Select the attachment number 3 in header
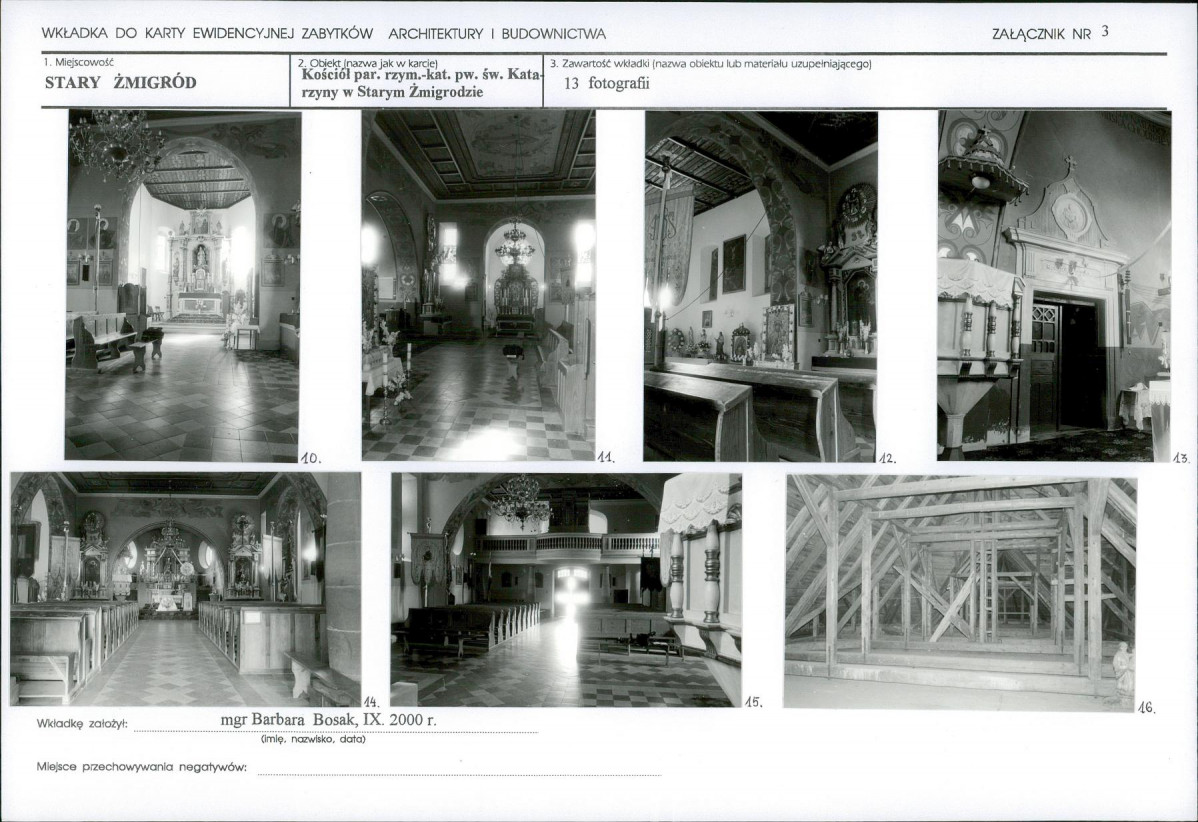Viewport: 1198px width, 822px height. tap(1105, 31)
